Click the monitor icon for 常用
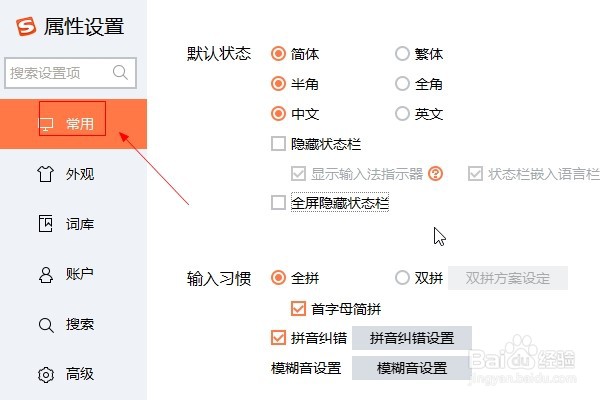The height and width of the screenshot is (400, 611). coord(45,125)
